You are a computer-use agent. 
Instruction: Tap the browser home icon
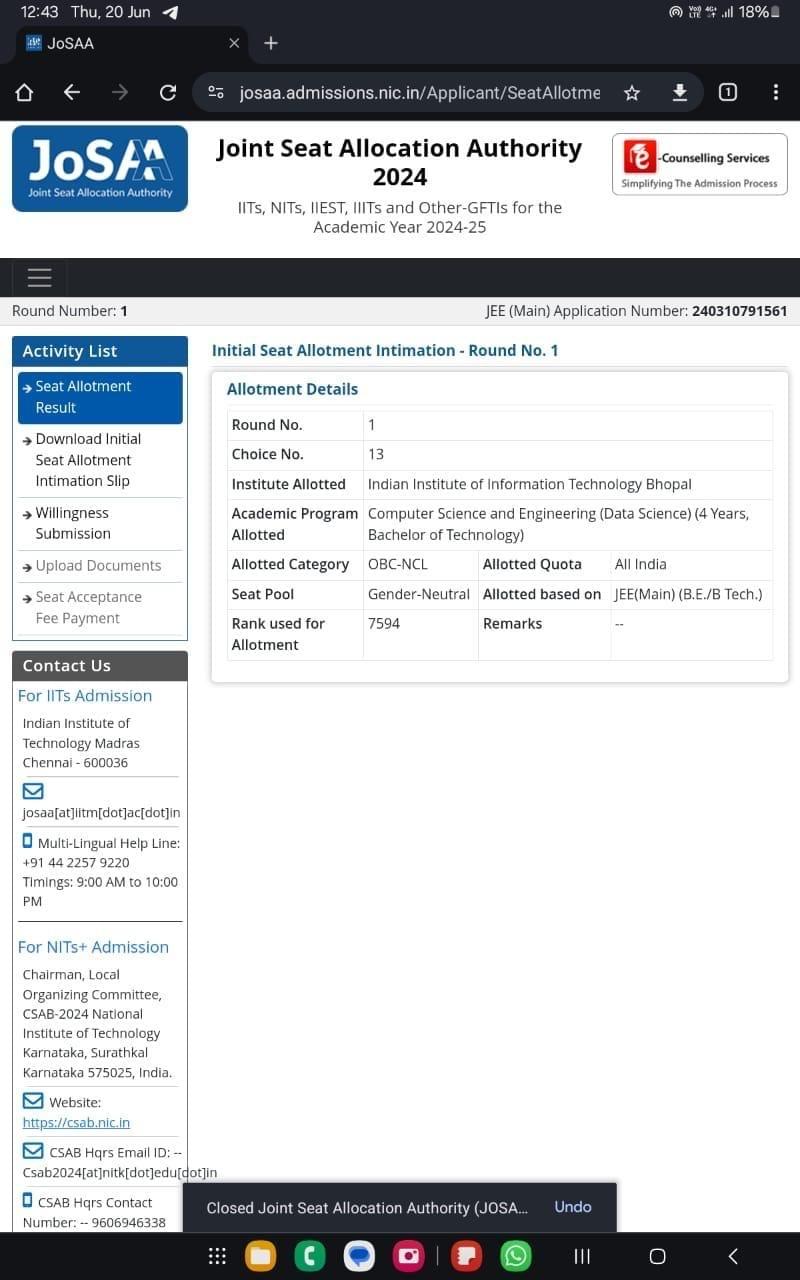(x=24, y=93)
